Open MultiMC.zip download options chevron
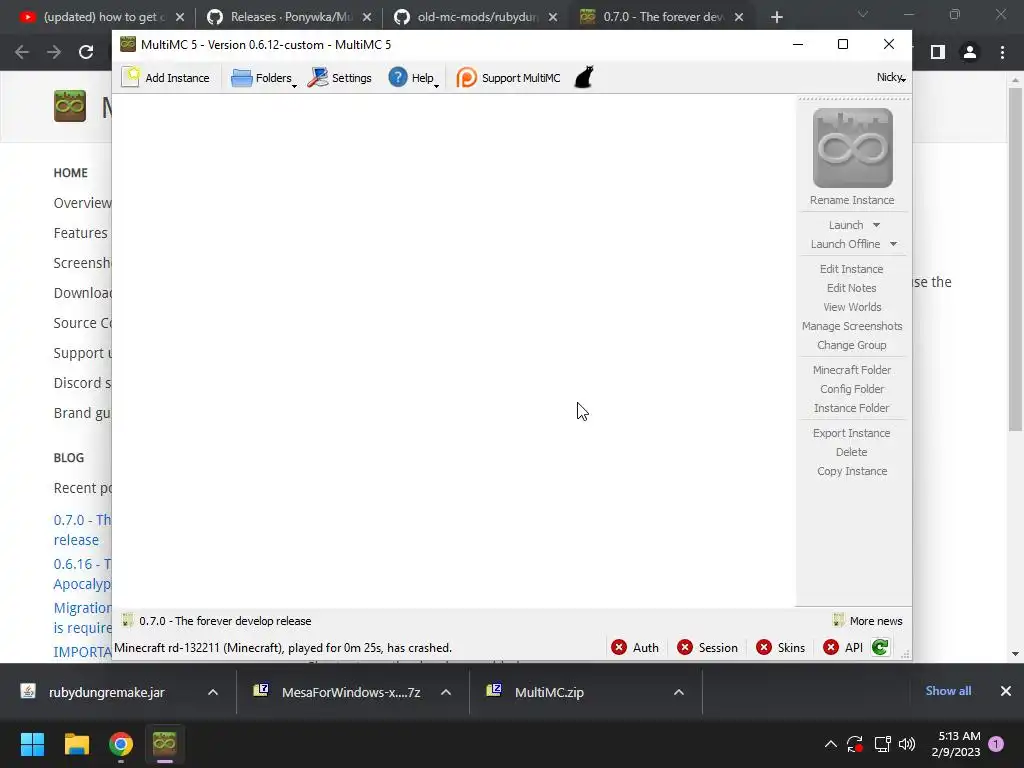This screenshot has width=1024, height=768. [679, 692]
